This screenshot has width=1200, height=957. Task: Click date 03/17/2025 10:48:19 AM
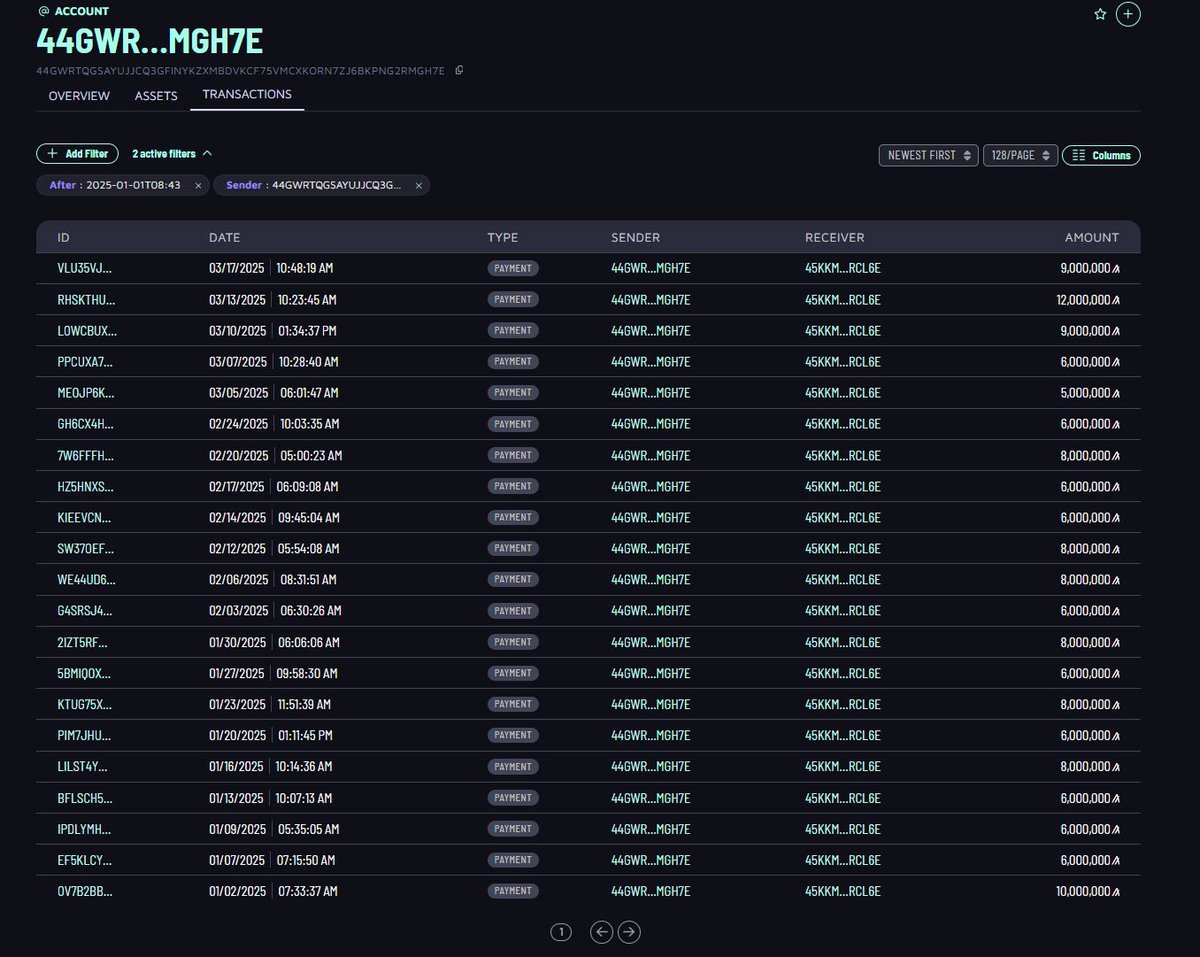pyautogui.click(x=271, y=268)
